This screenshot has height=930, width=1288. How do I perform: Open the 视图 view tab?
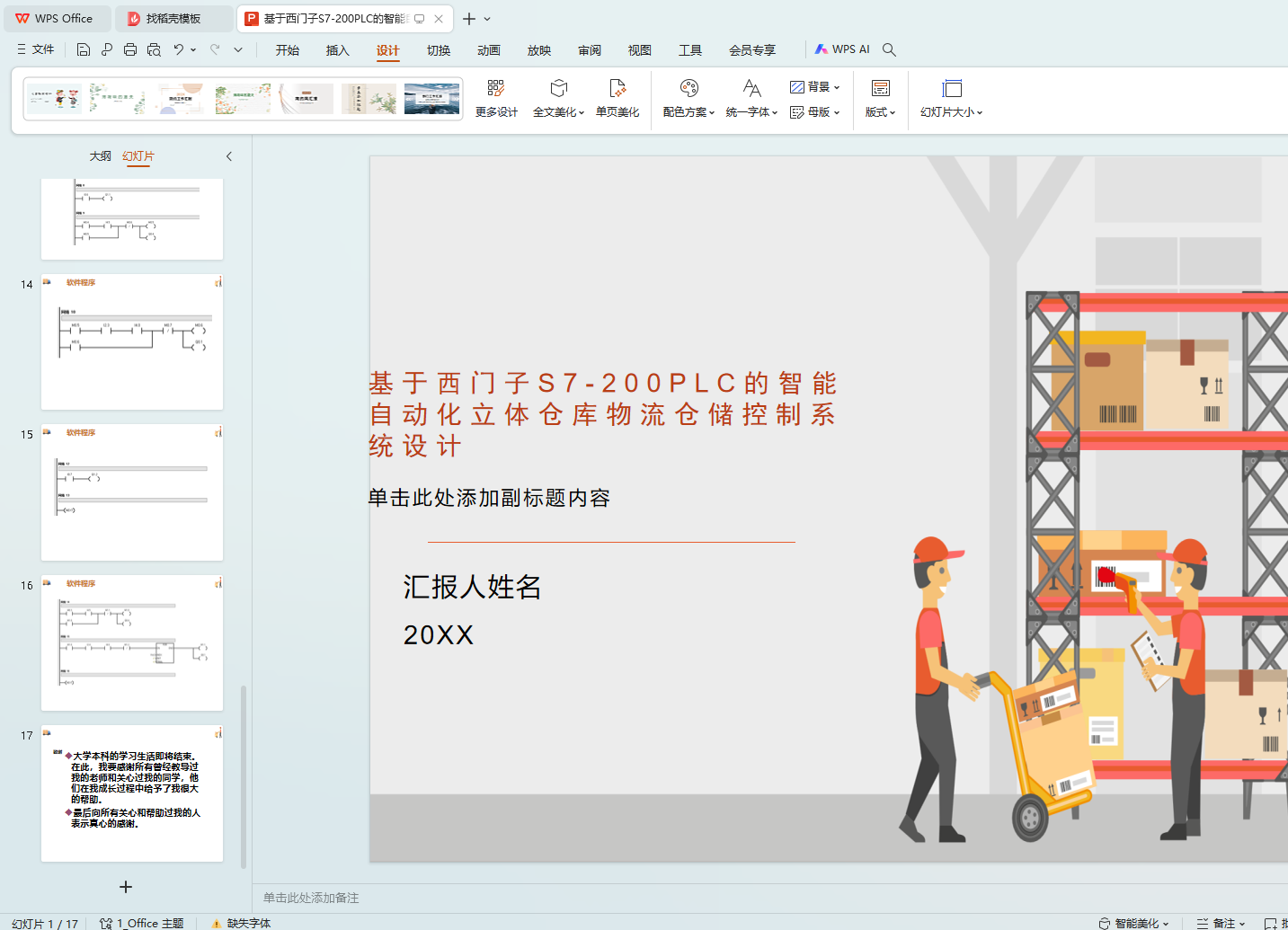pyautogui.click(x=640, y=50)
